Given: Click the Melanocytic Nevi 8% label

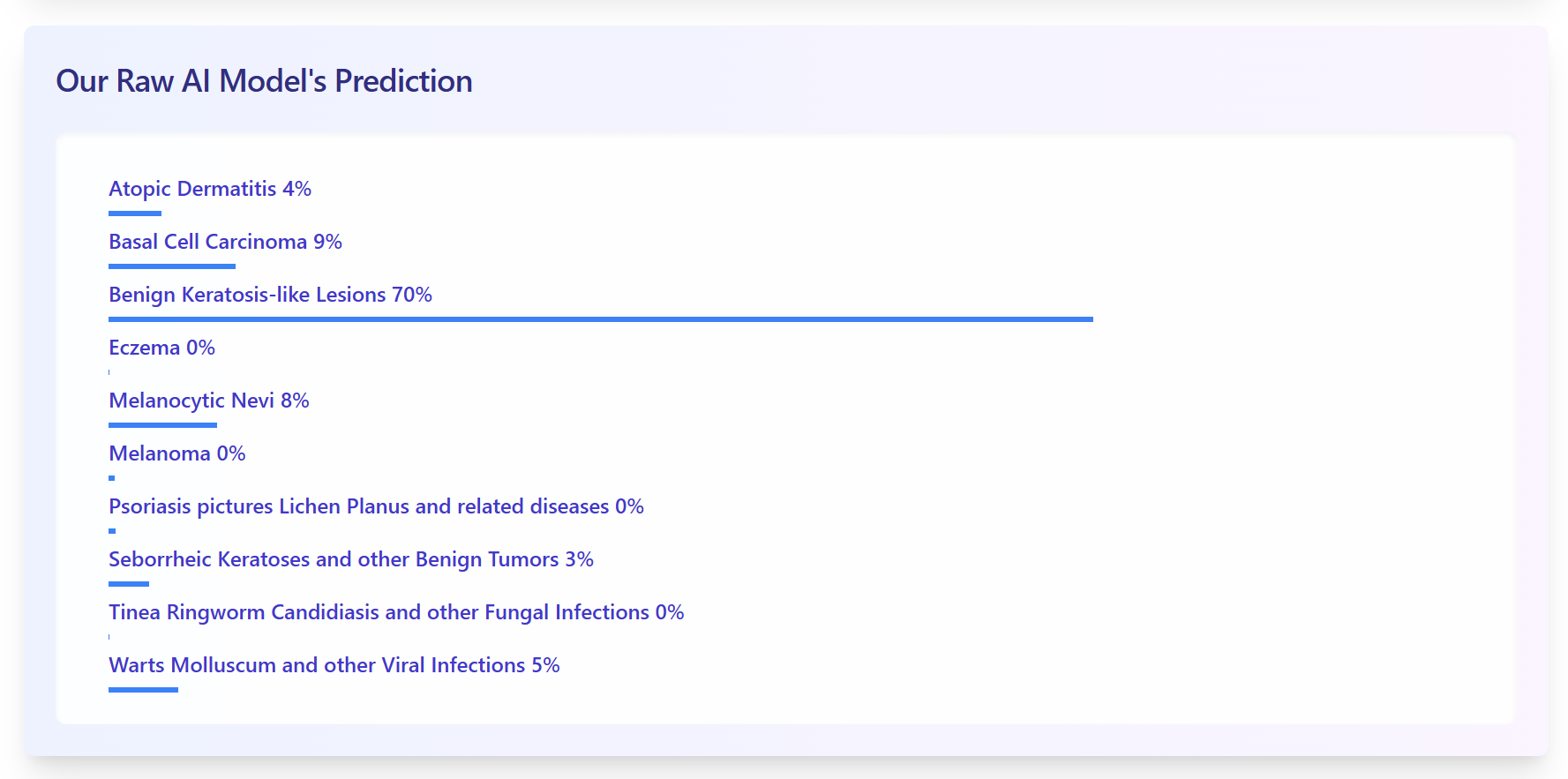Looking at the screenshot, I should (208, 401).
